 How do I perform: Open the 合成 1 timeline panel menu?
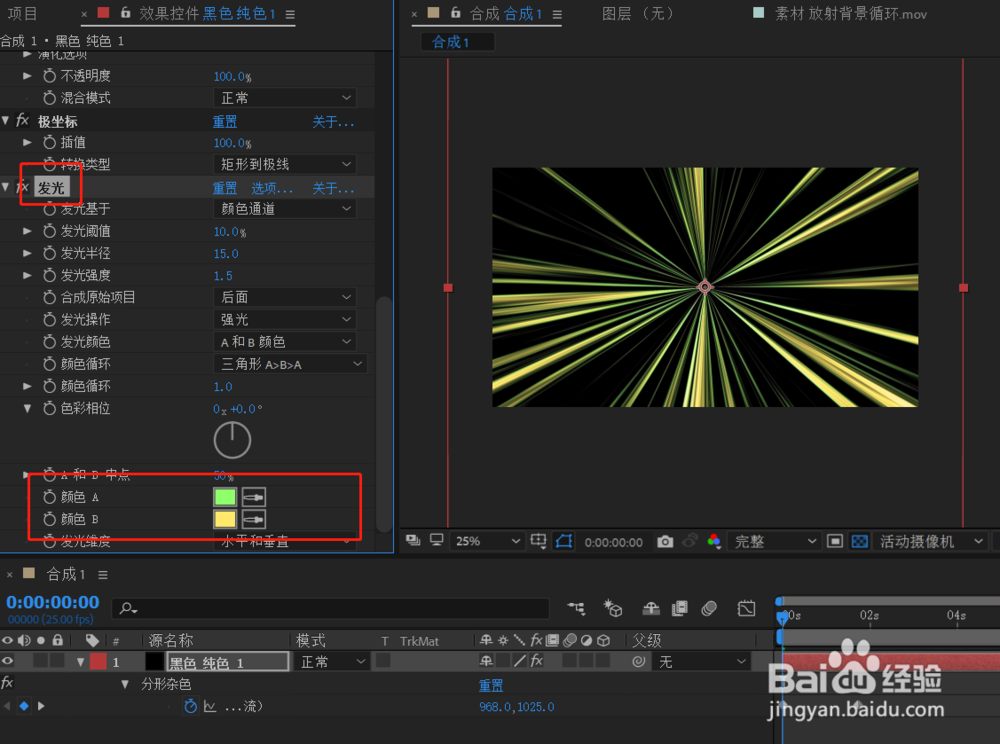103,575
